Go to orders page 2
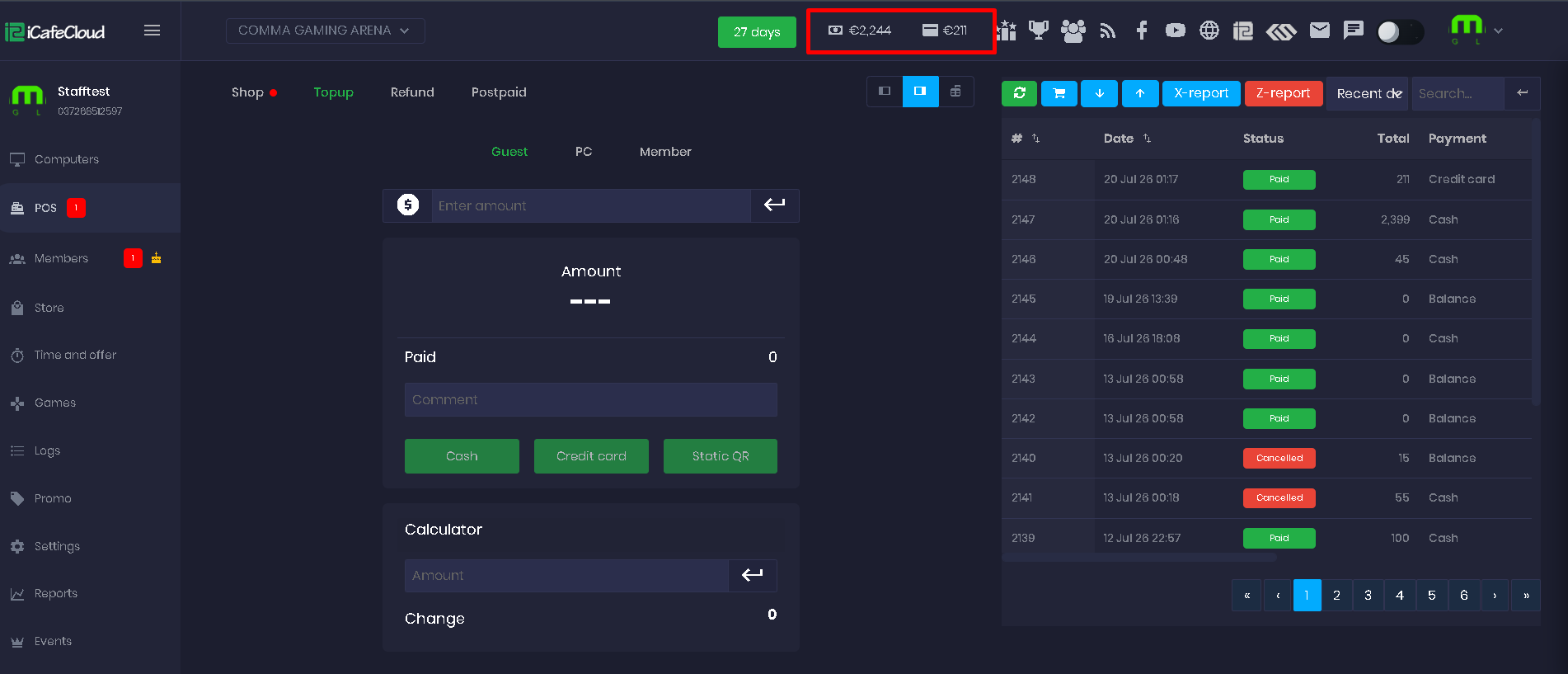 tap(1336, 595)
